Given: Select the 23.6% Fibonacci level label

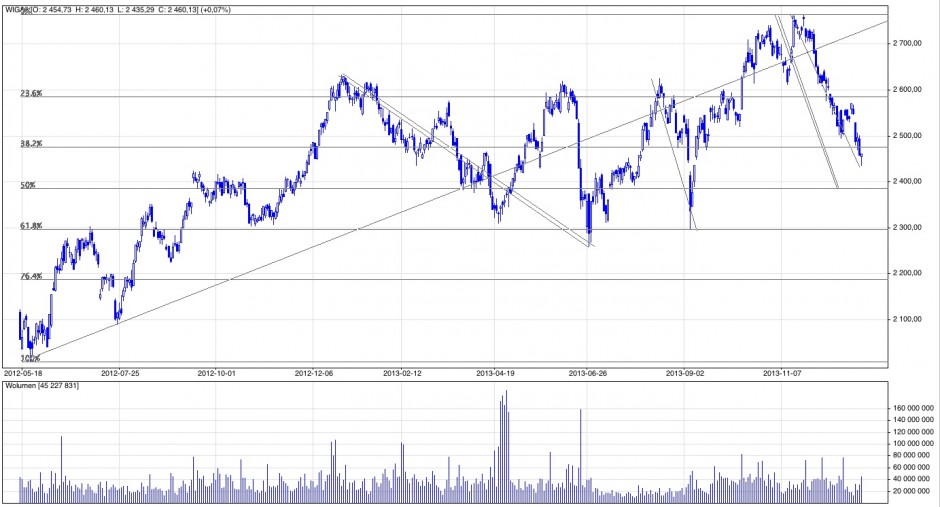Looking at the screenshot, I should tap(31, 93).
